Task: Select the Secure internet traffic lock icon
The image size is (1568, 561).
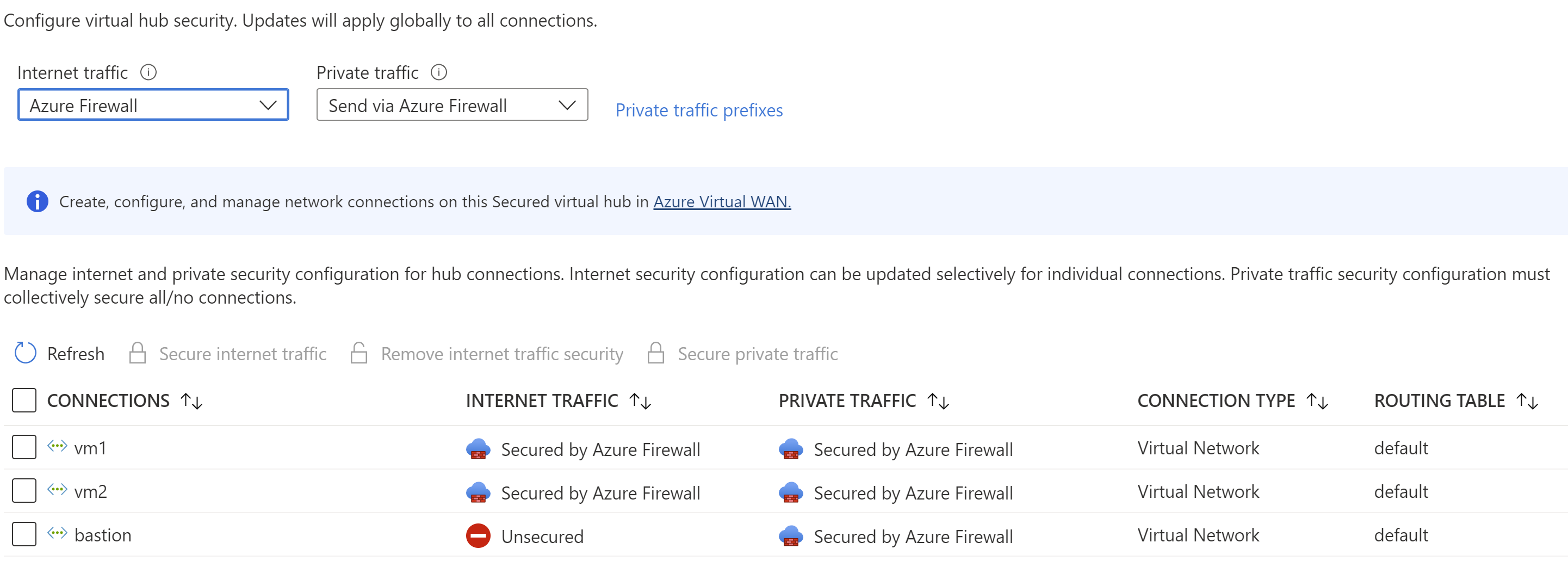Action: (137, 353)
